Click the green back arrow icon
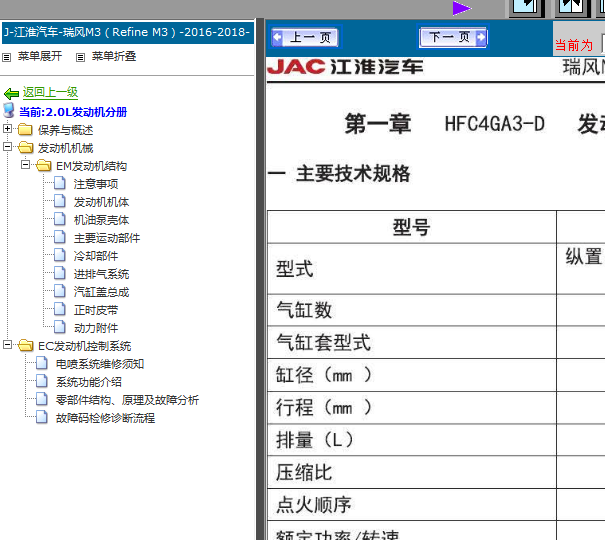605x540 pixels. pos(11,93)
